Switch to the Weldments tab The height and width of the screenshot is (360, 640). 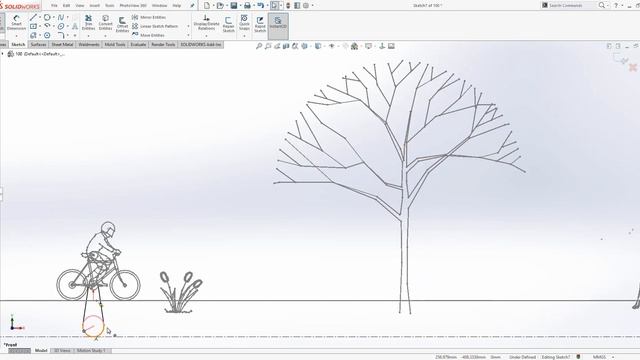89,44
